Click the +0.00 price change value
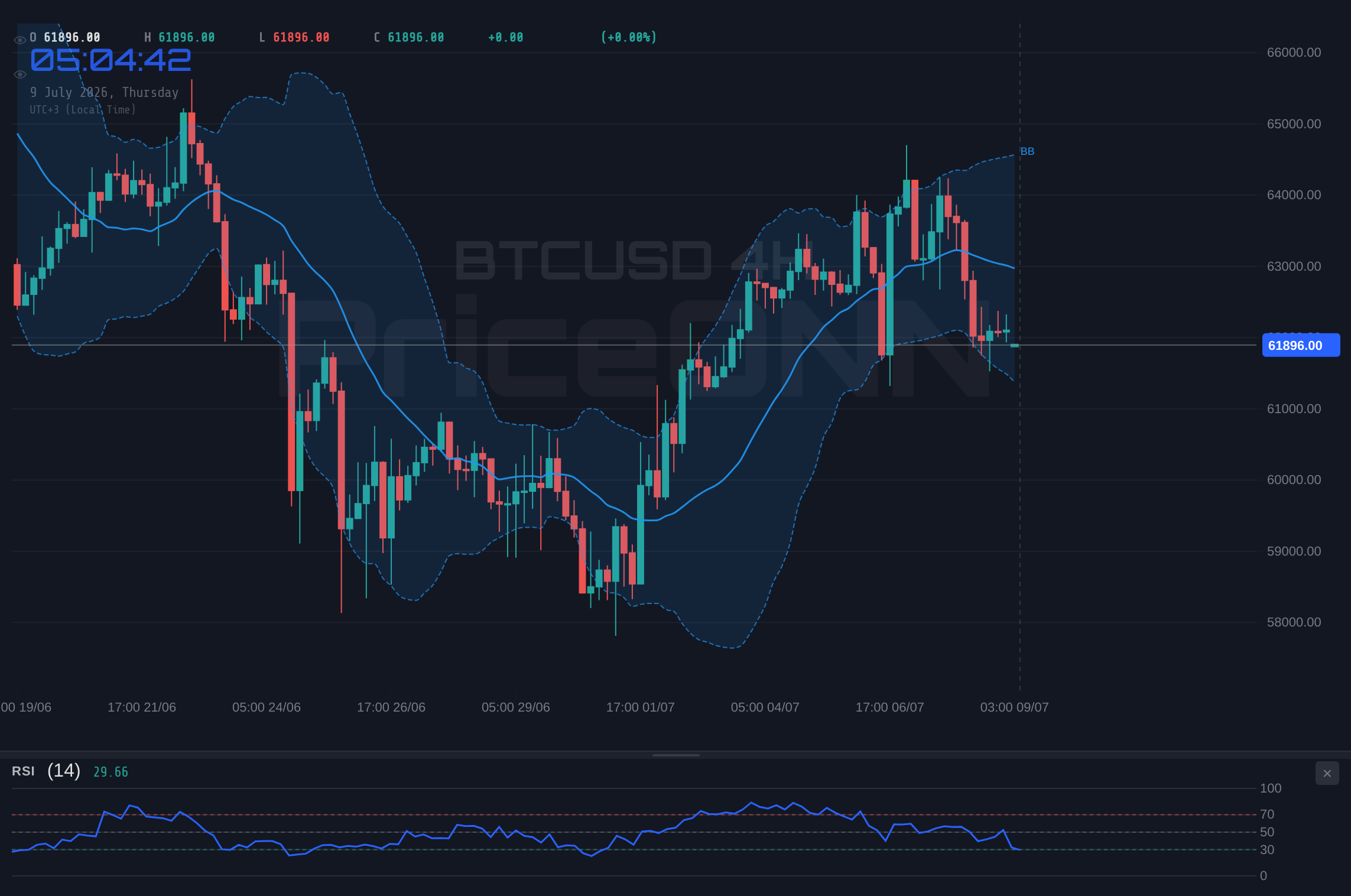This screenshot has width=1351, height=896. point(506,37)
